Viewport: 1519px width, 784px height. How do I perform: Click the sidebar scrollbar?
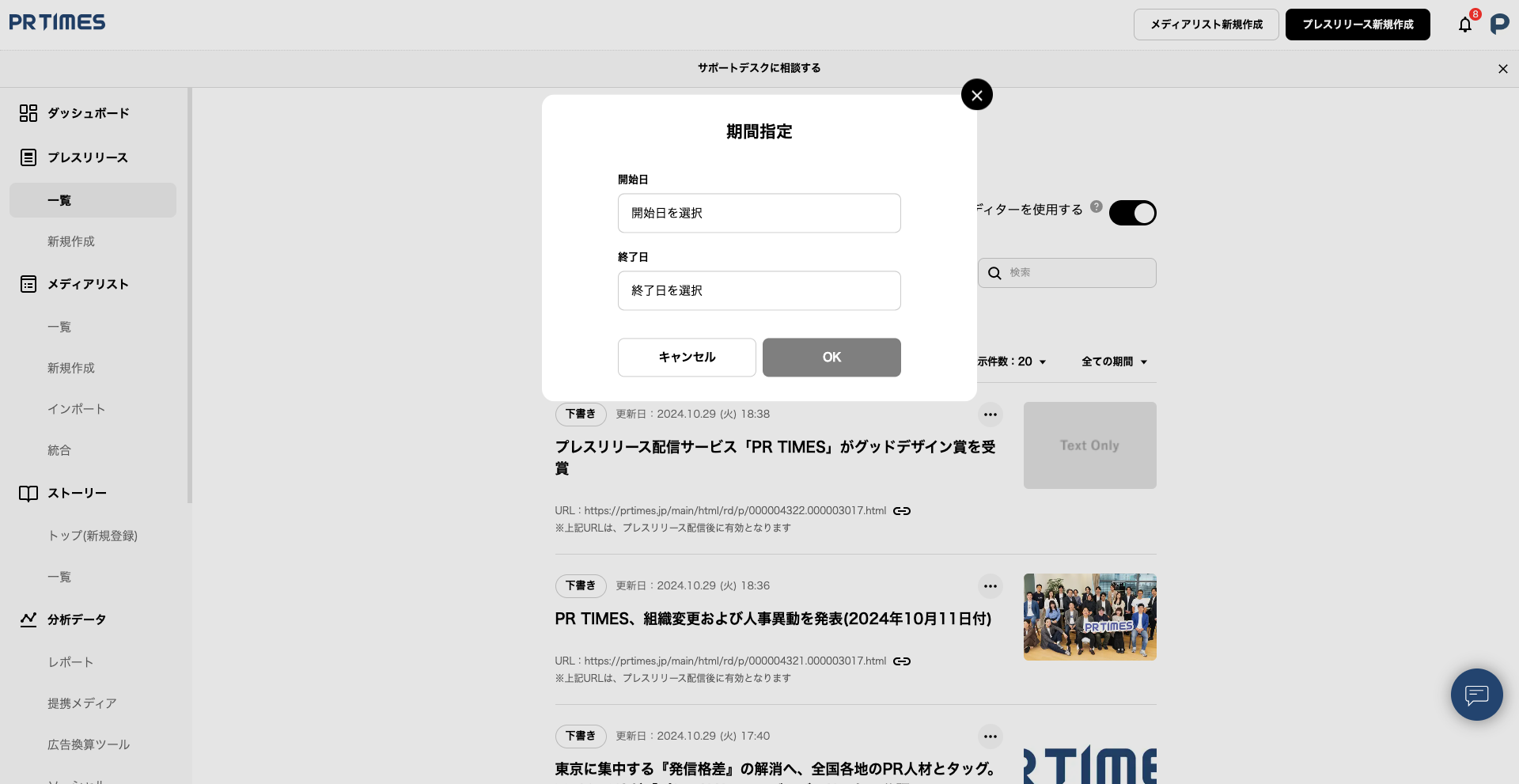[x=190, y=295]
